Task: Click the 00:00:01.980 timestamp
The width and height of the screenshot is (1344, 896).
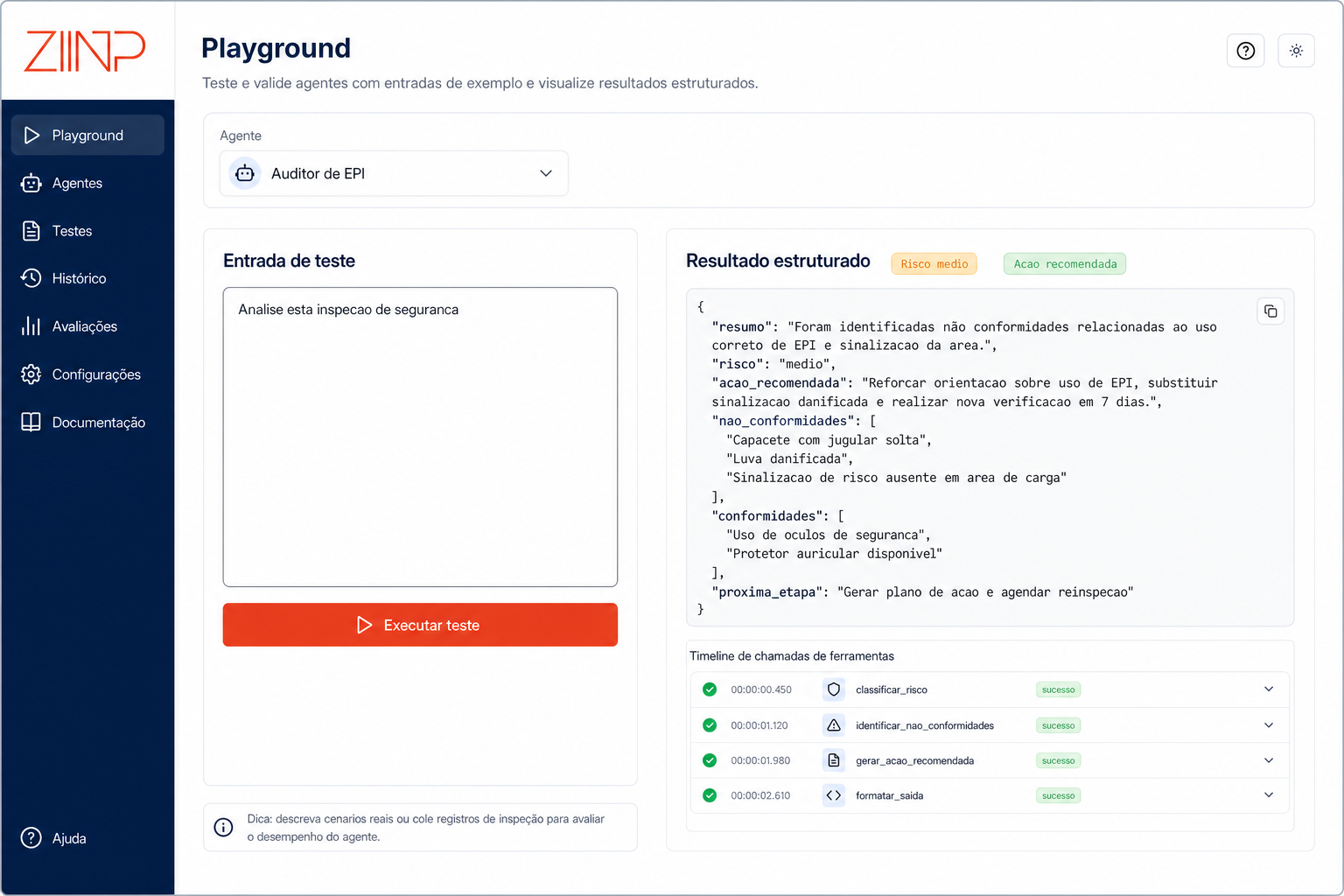Action: coord(760,760)
